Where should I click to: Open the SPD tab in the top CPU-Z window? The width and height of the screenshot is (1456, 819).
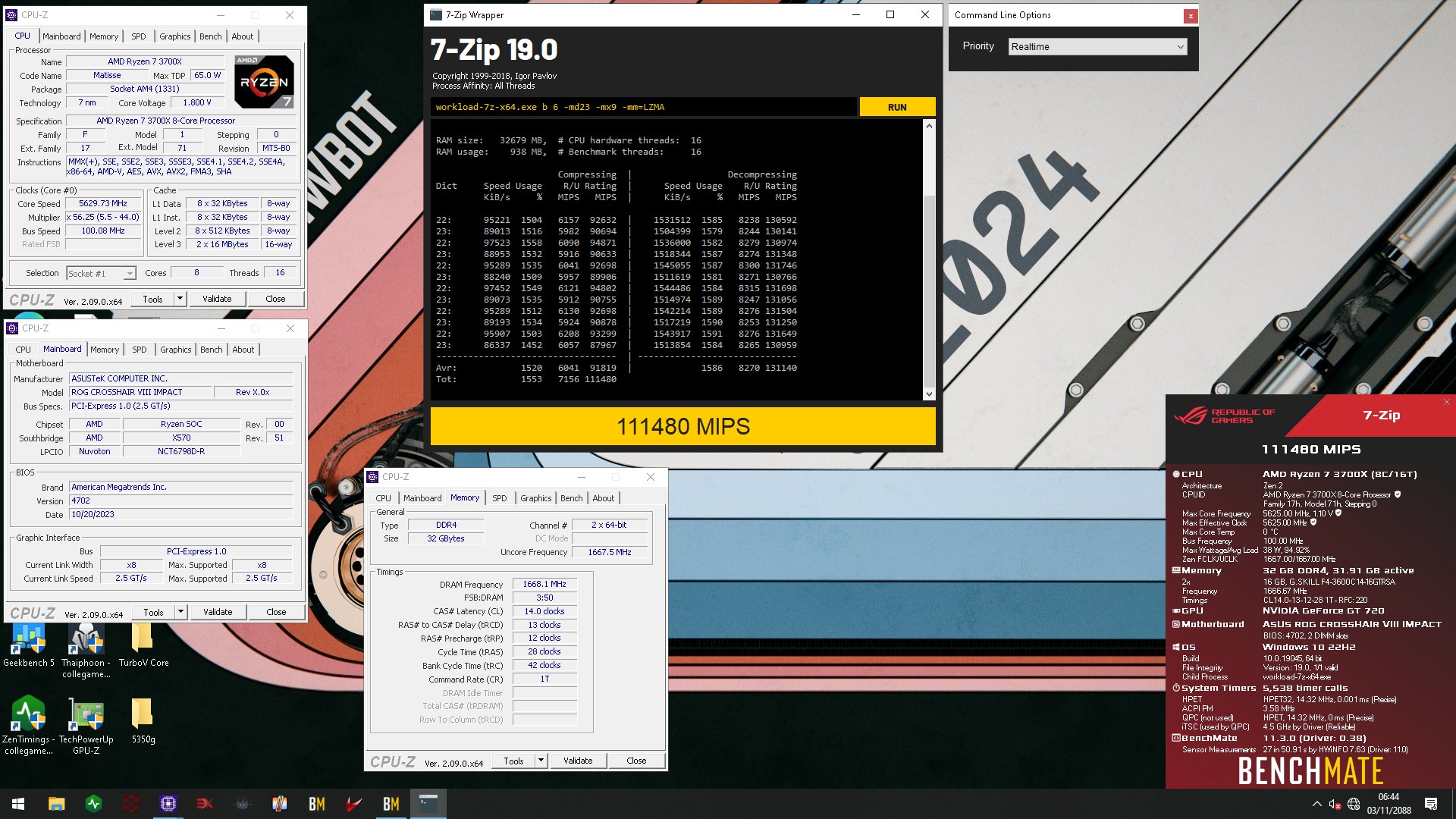(x=139, y=36)
